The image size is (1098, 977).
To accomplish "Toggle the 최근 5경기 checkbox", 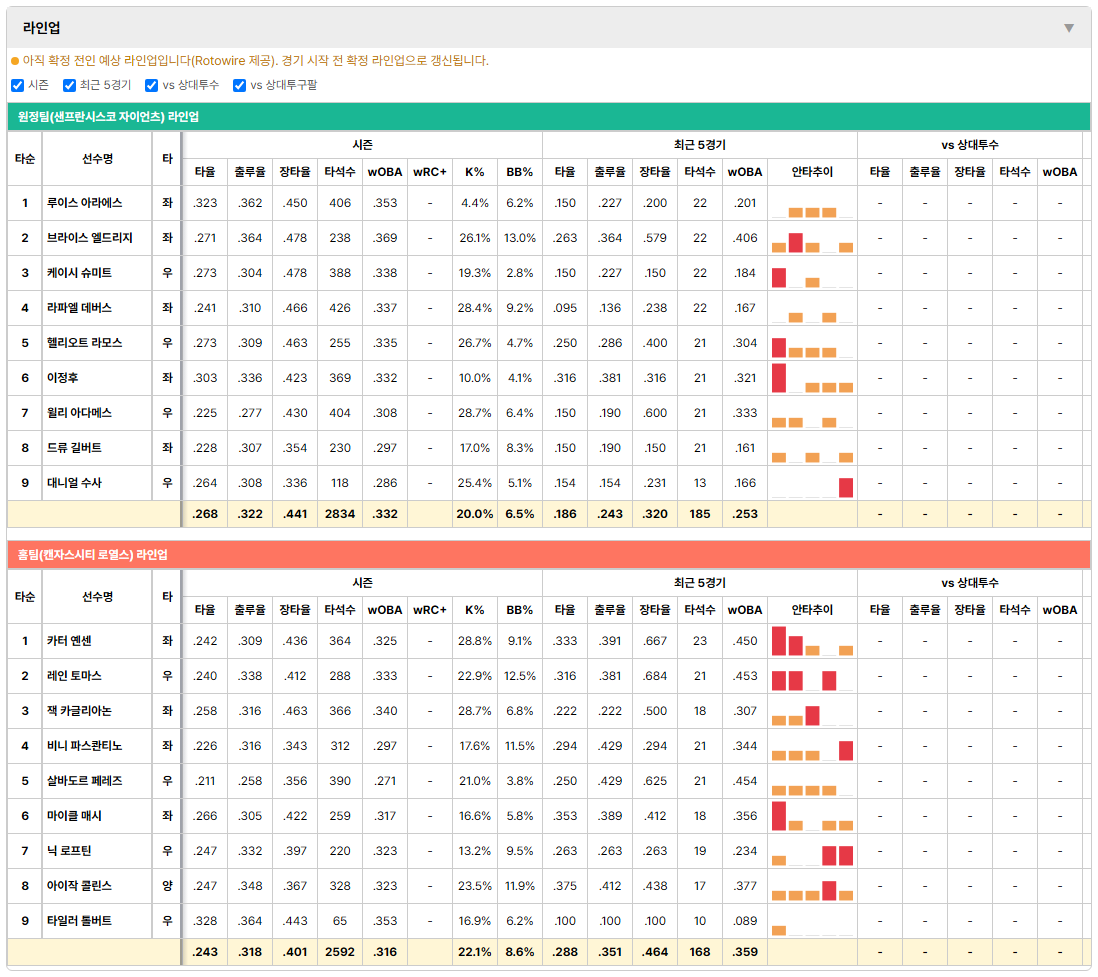I will coord(69,85).
